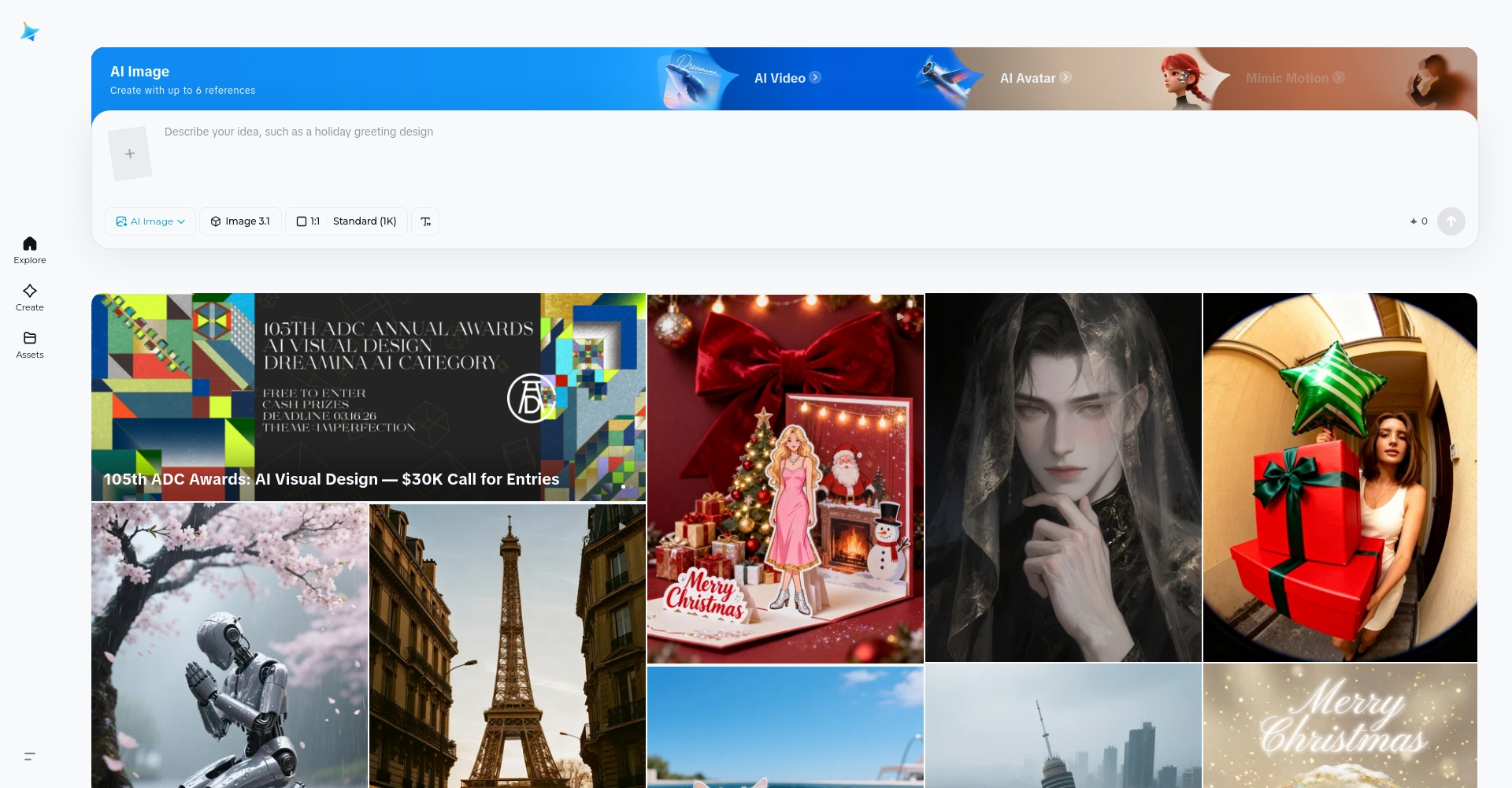This screenshot has width=1512, height=788.
Task: Open the Assets folder in sidebar
Action: pyautogui.click(x=30, y=344)
